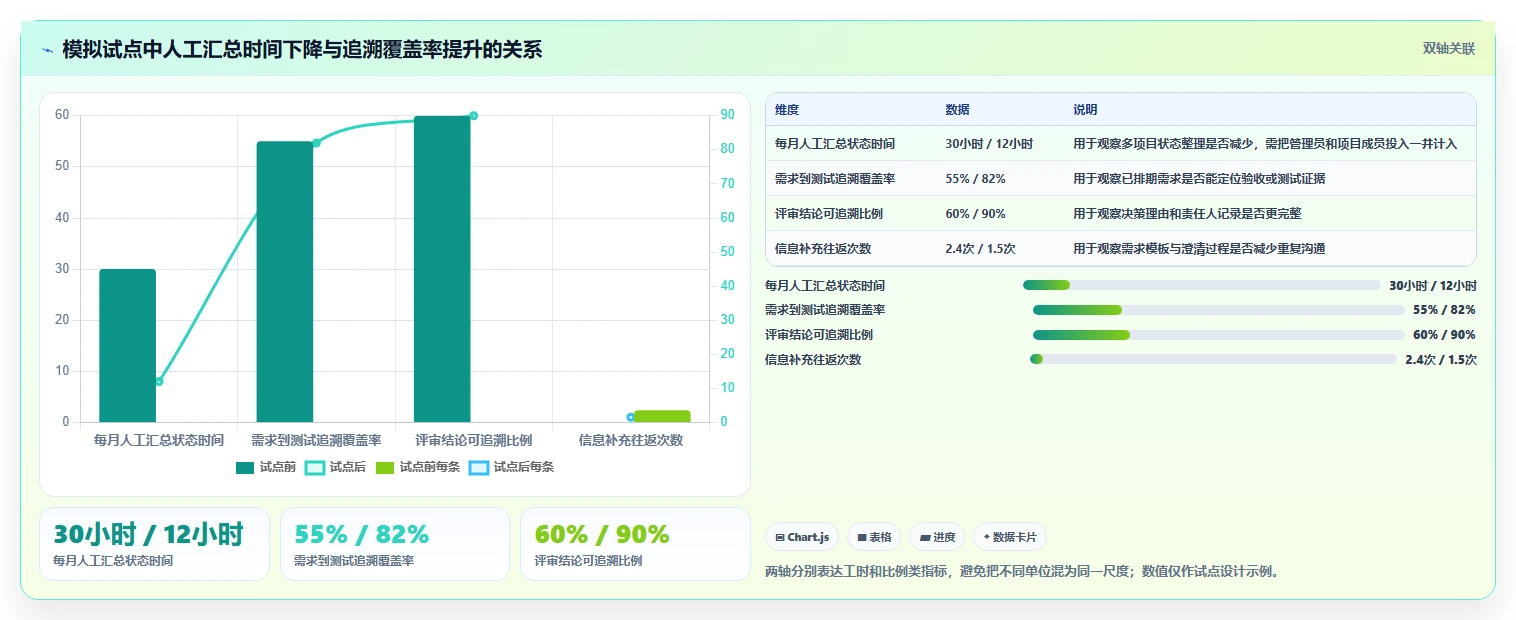Toggle the 试点前每条 legend entry

(x=417, y=467)
